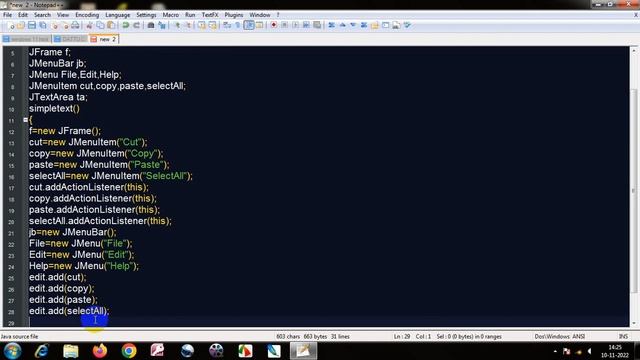Click the Zoom In toolbar icon

tap(177, 25)
